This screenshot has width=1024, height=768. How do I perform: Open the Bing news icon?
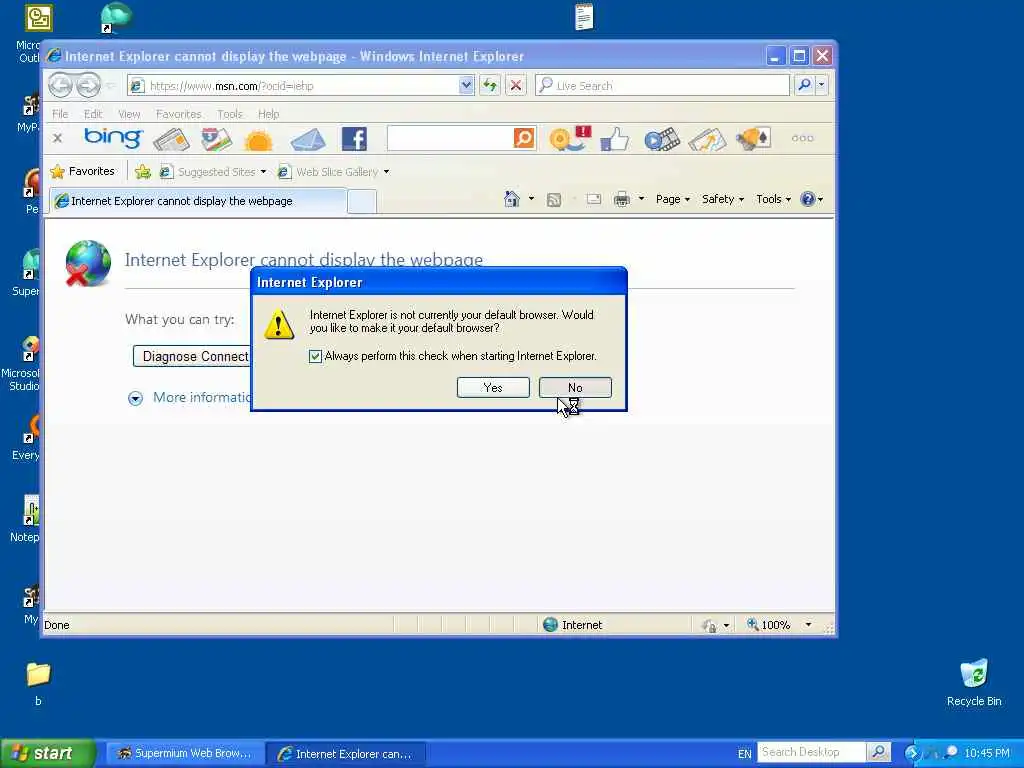171,139
